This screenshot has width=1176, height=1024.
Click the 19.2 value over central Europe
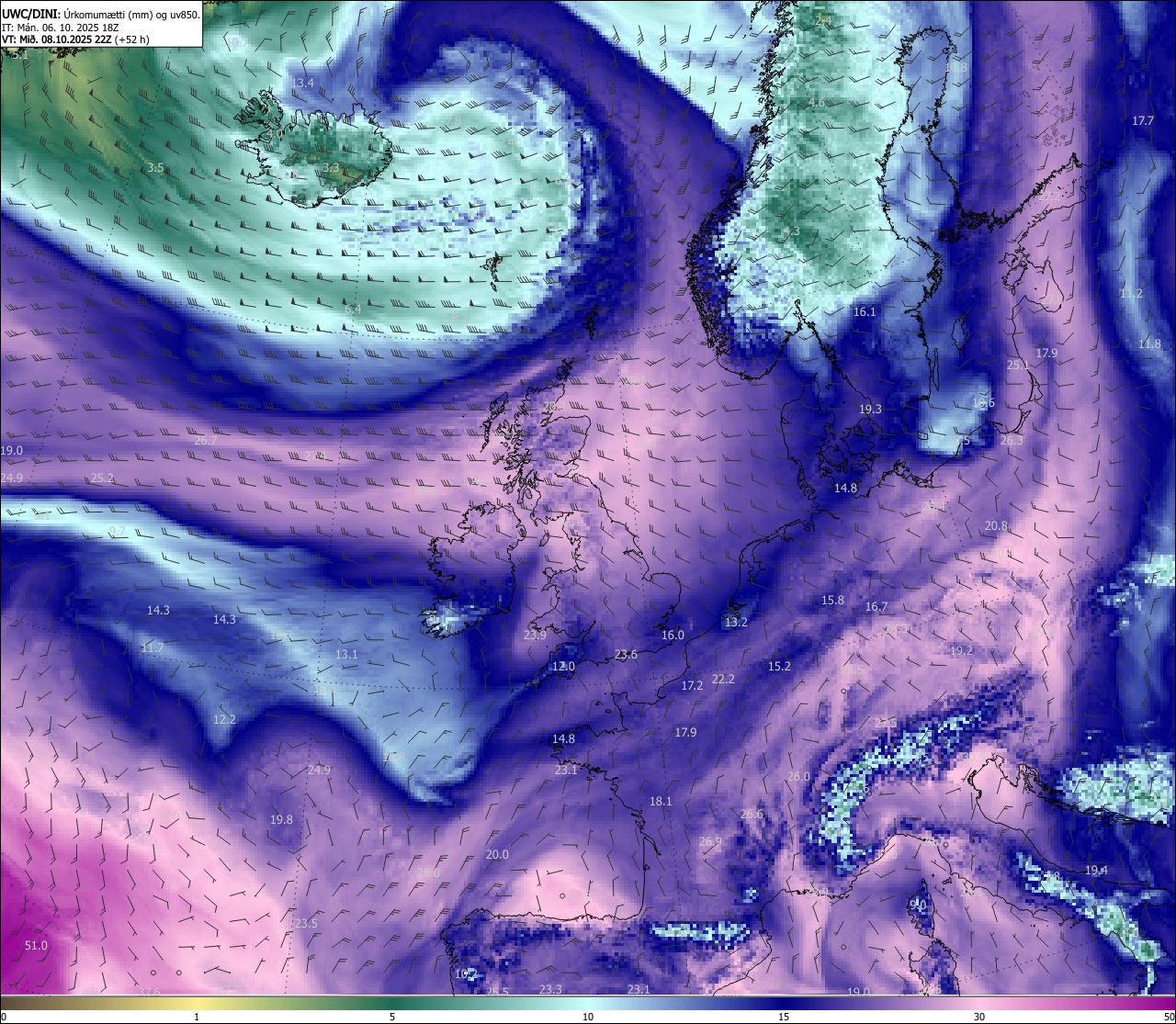pyautogui.click(x=961, y=651)
